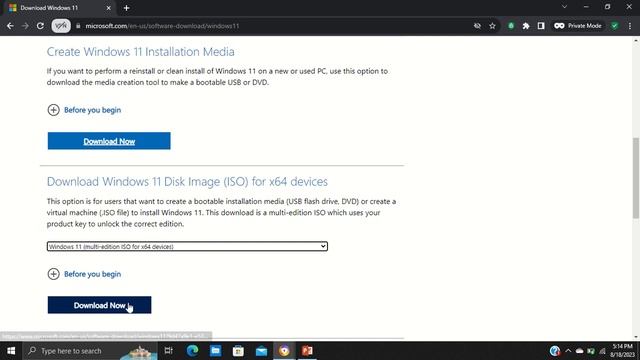Open the green shield checkmark icon

614,26
